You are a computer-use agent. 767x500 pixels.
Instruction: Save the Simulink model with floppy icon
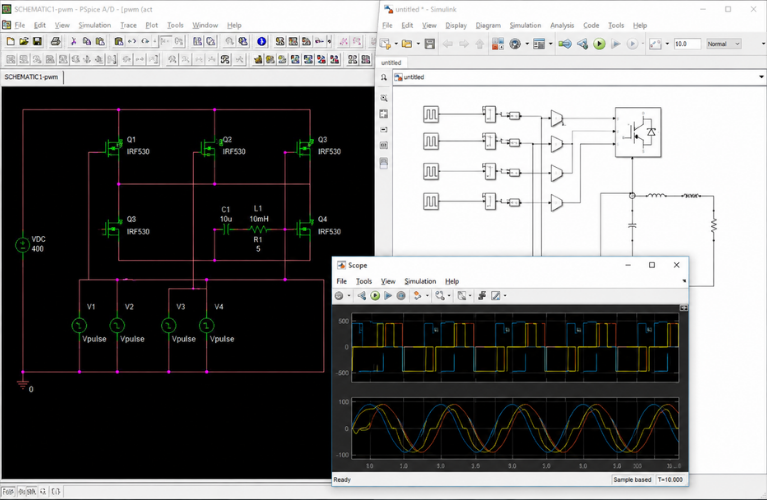tap(429, 44)
